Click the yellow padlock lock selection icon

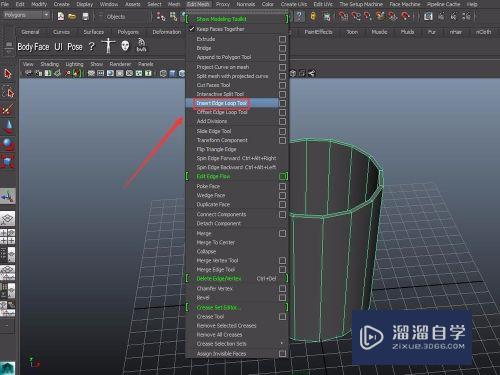tap(313, 16)
